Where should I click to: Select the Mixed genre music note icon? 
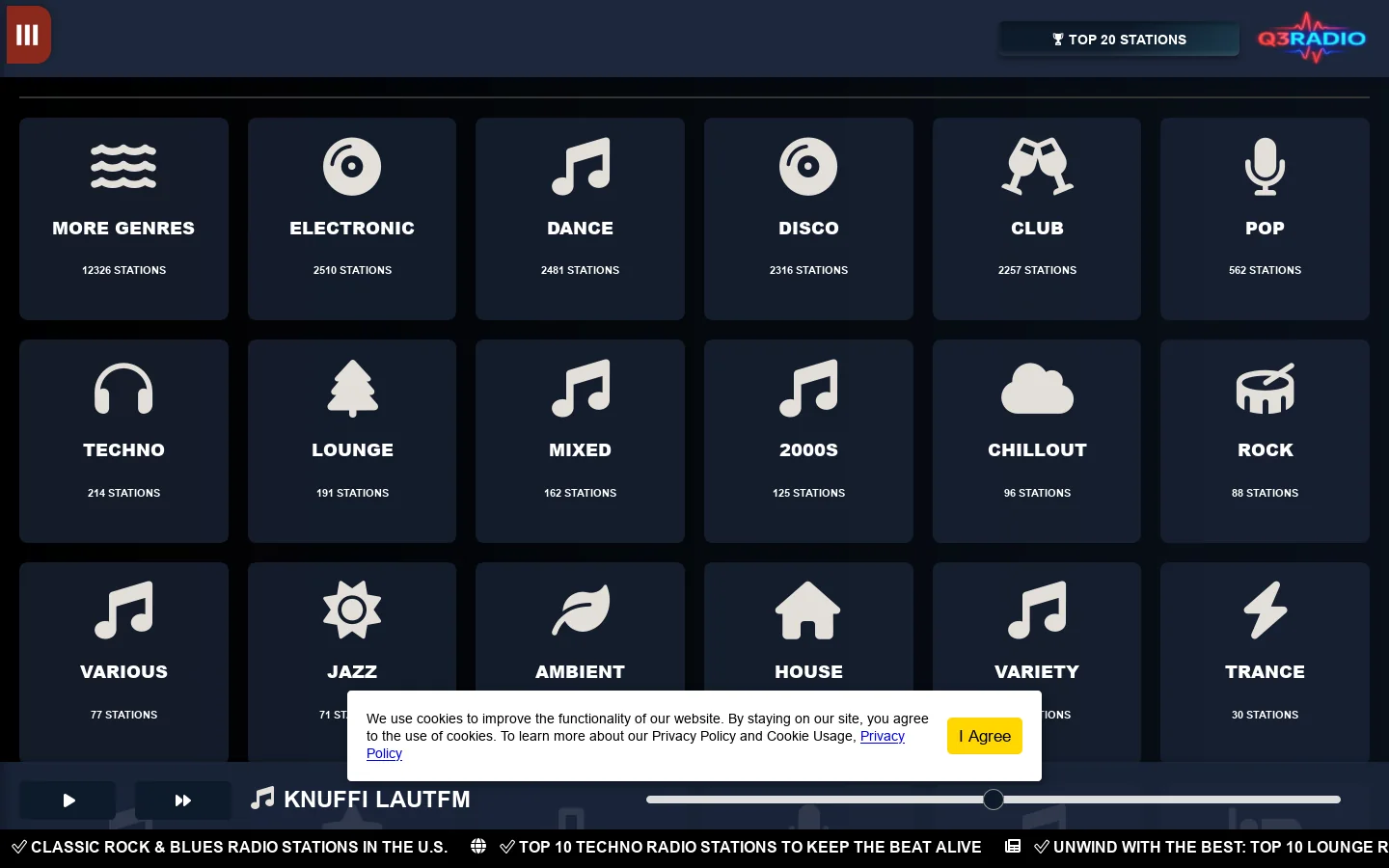tap(581, 389)
